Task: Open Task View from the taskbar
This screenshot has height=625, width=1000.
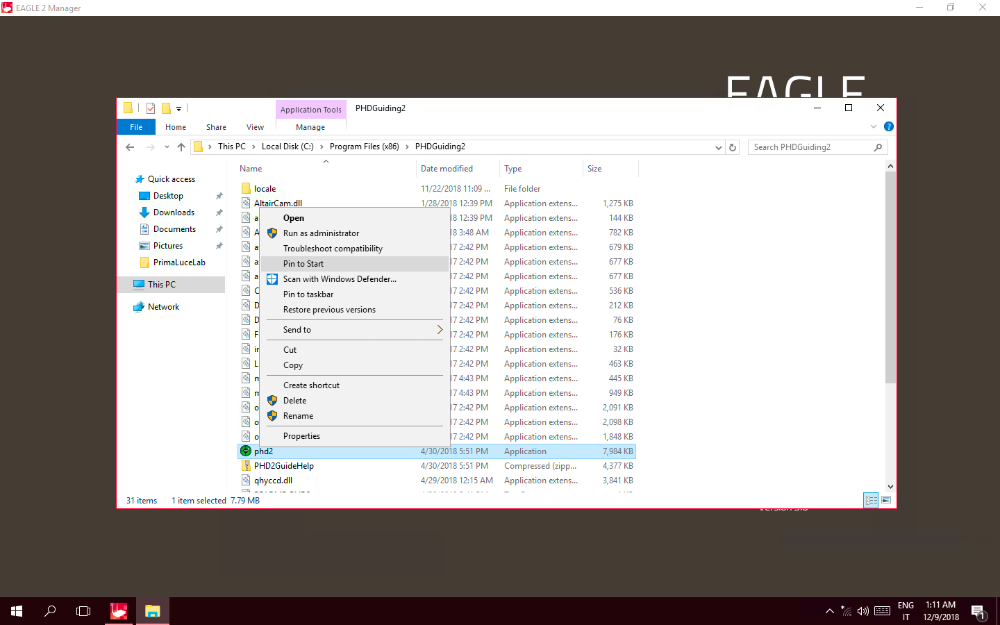Action: [83, 611]
